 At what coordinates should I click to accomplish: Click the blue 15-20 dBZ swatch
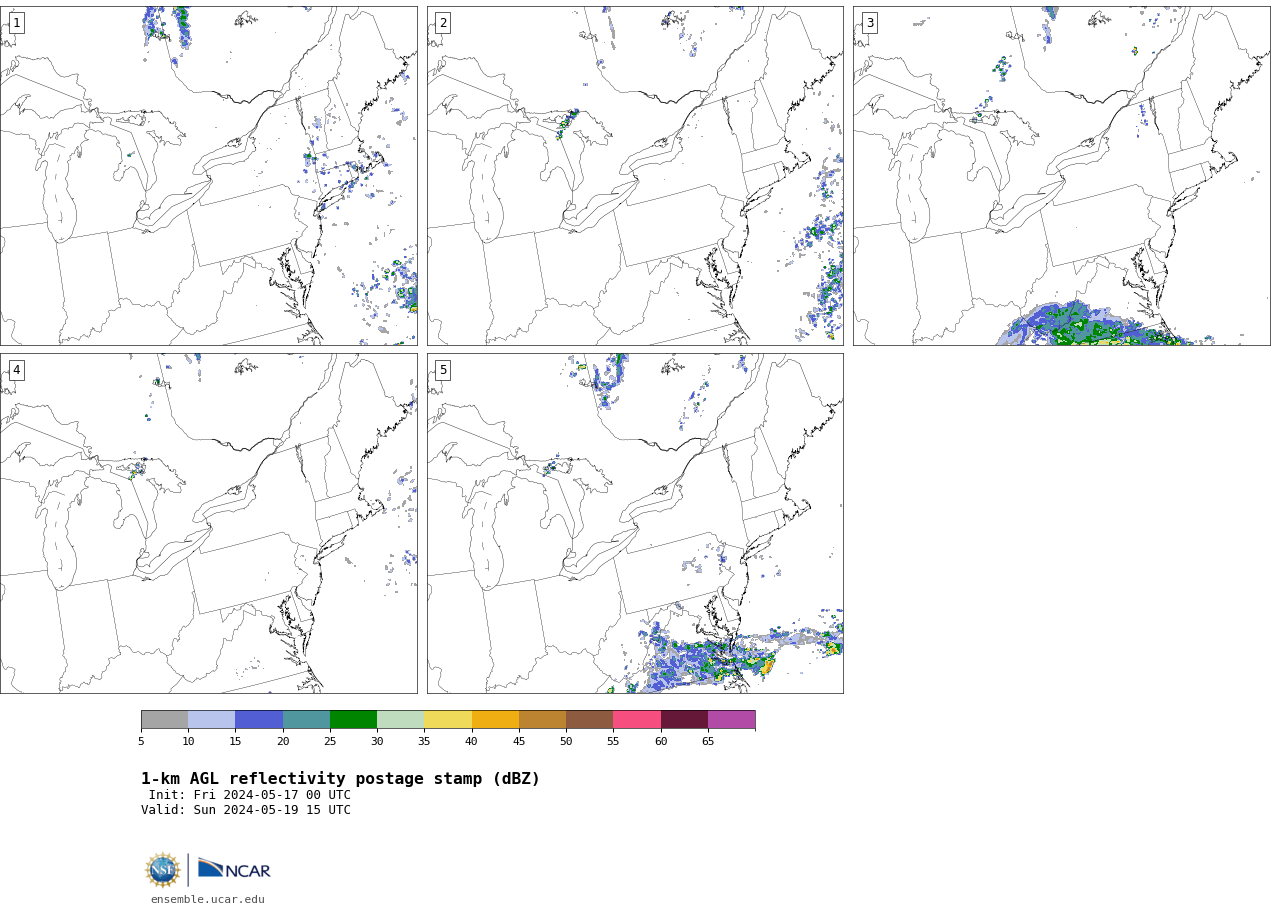coord(259,720)
